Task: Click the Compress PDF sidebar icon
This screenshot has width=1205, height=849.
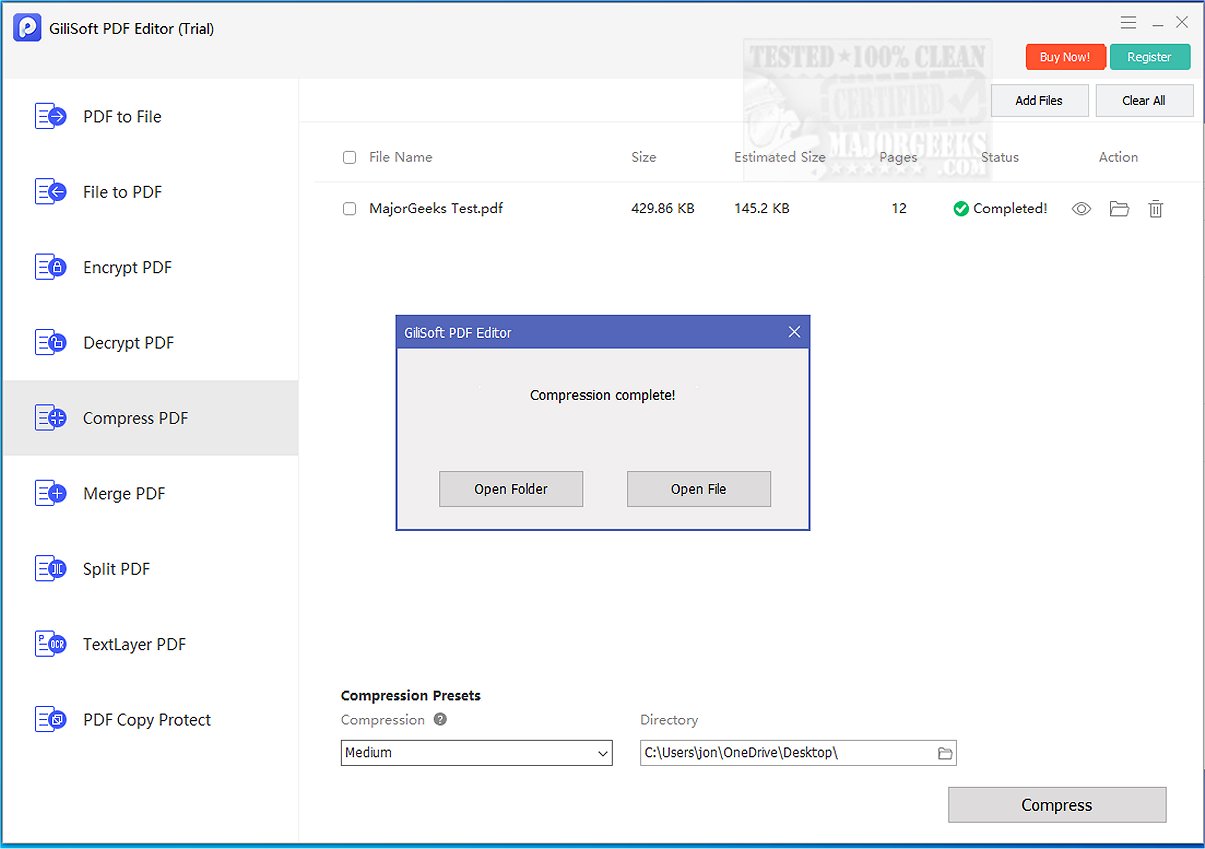Action: click(50, 418)
